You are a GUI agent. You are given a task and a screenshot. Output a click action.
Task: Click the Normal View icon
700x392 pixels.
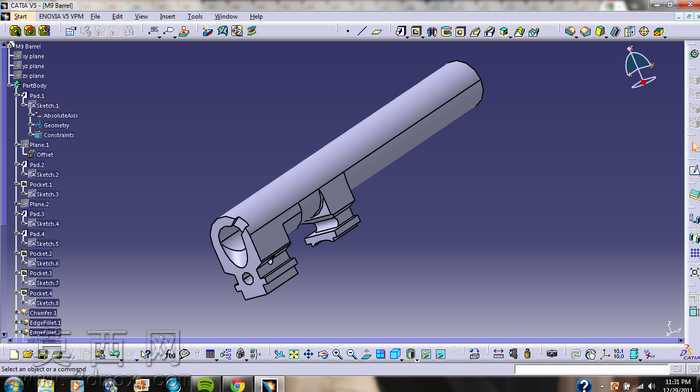pos(366,354)
